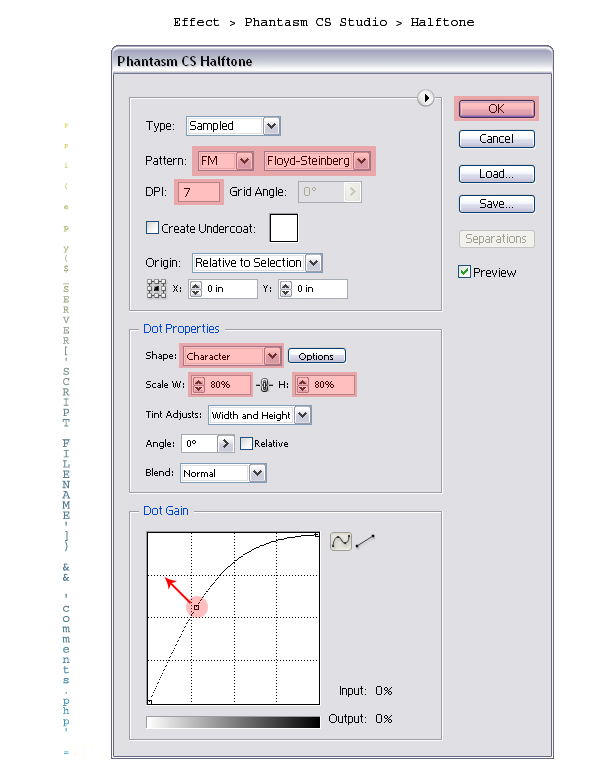Click the Separations button
This screenshot has width=600, height=782.
tap(497, 239)
